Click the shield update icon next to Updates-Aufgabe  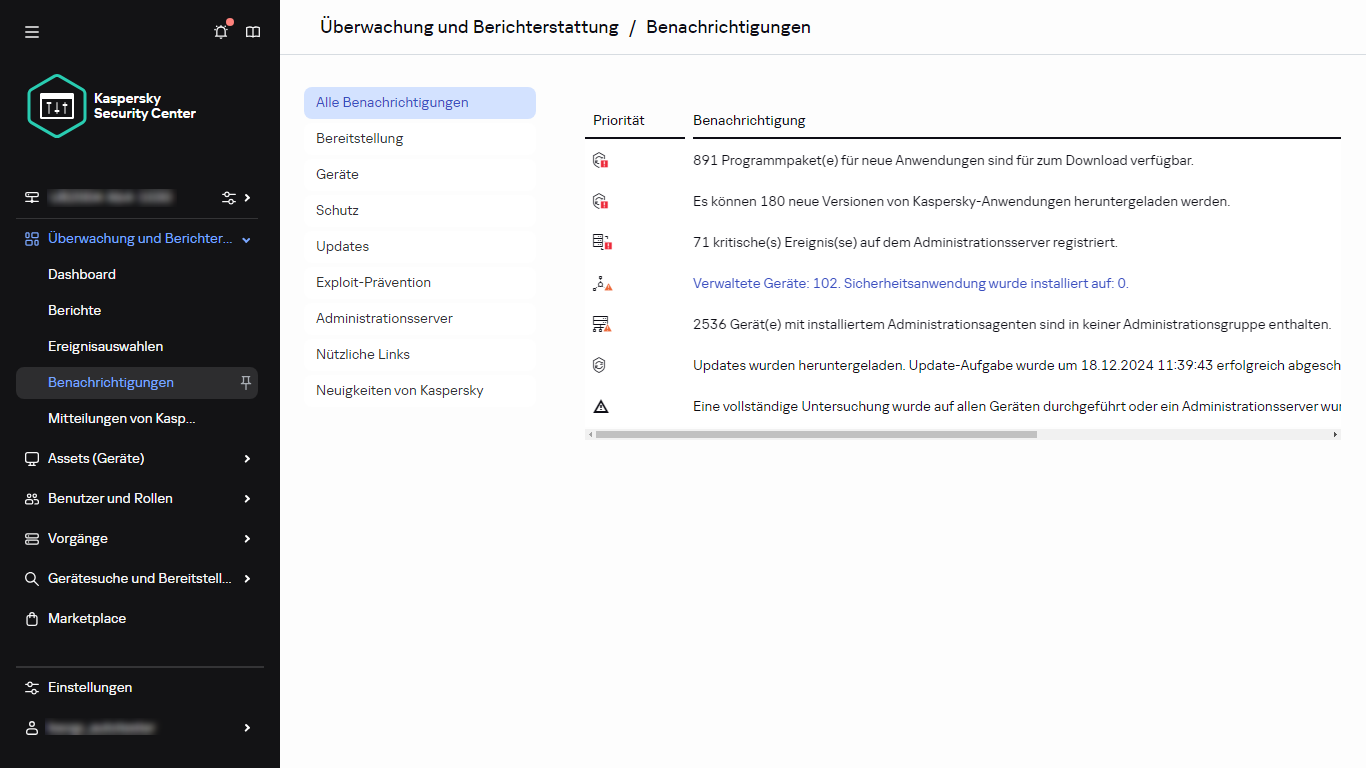pos(600,365)
